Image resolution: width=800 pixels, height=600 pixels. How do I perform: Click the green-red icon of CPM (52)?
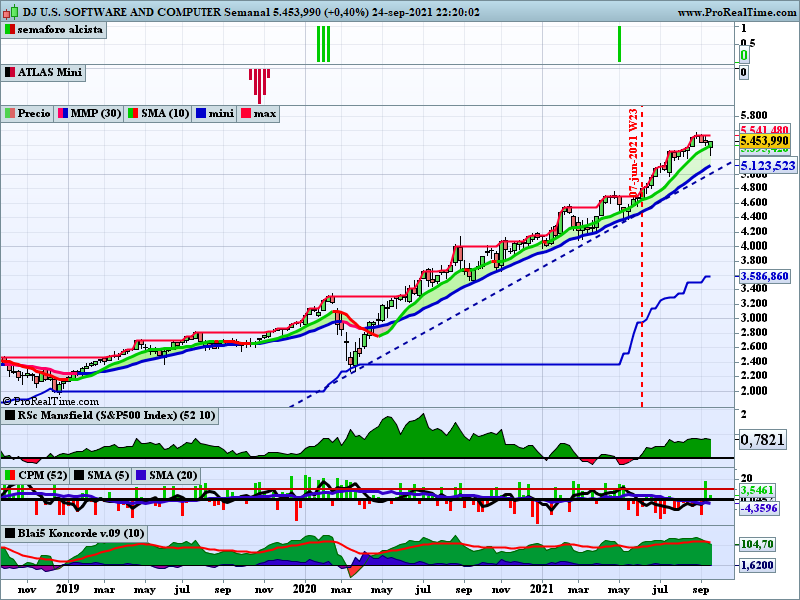[10, 476]
